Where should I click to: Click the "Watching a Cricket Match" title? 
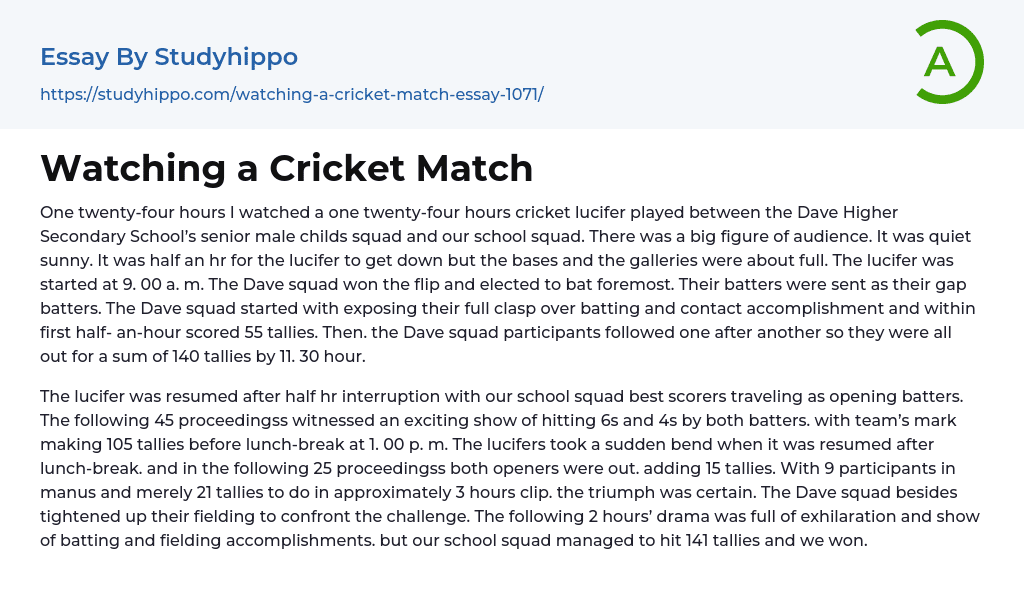coord(287,168)
